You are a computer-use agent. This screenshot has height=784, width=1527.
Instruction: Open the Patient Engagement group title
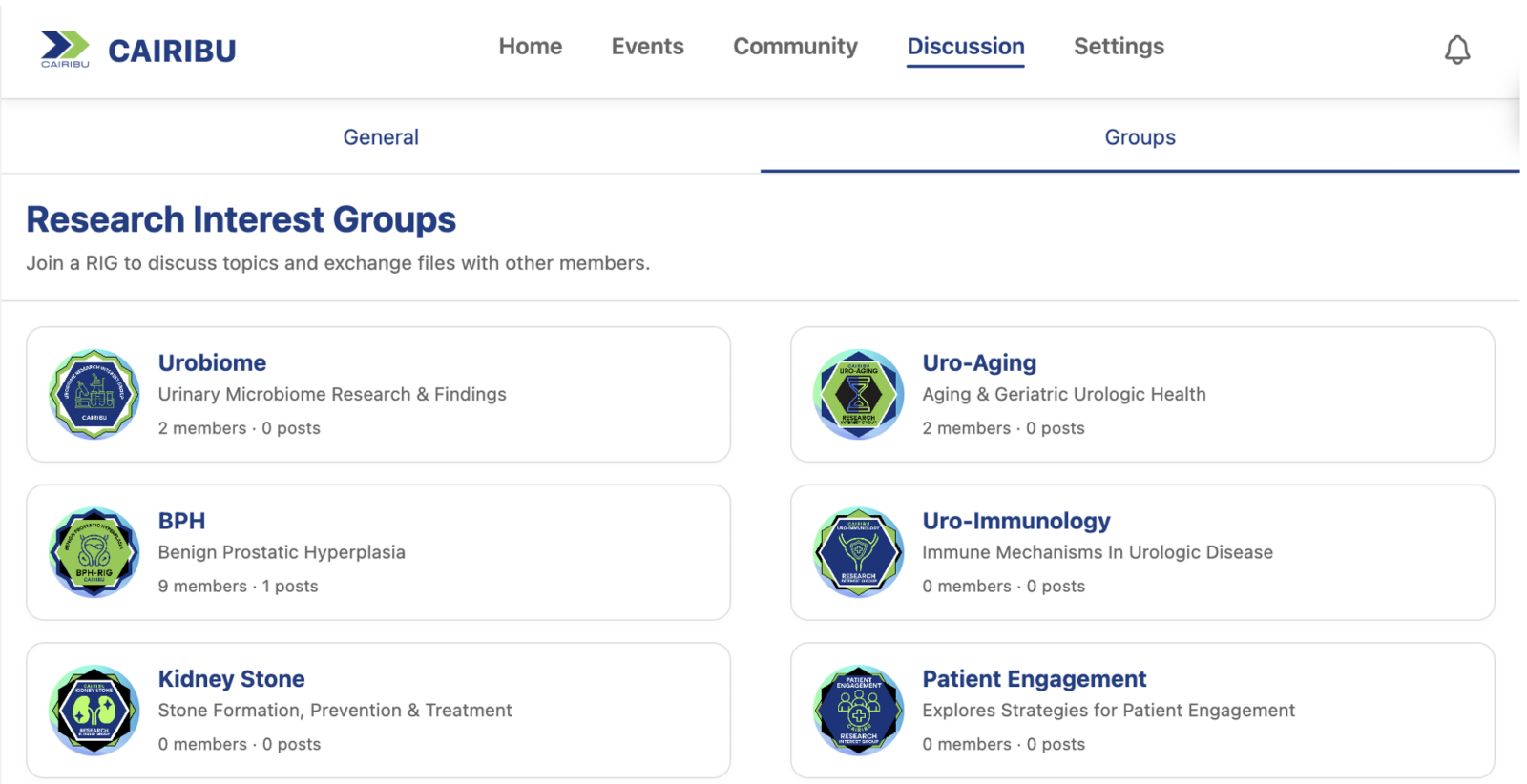pos(1035,679)
